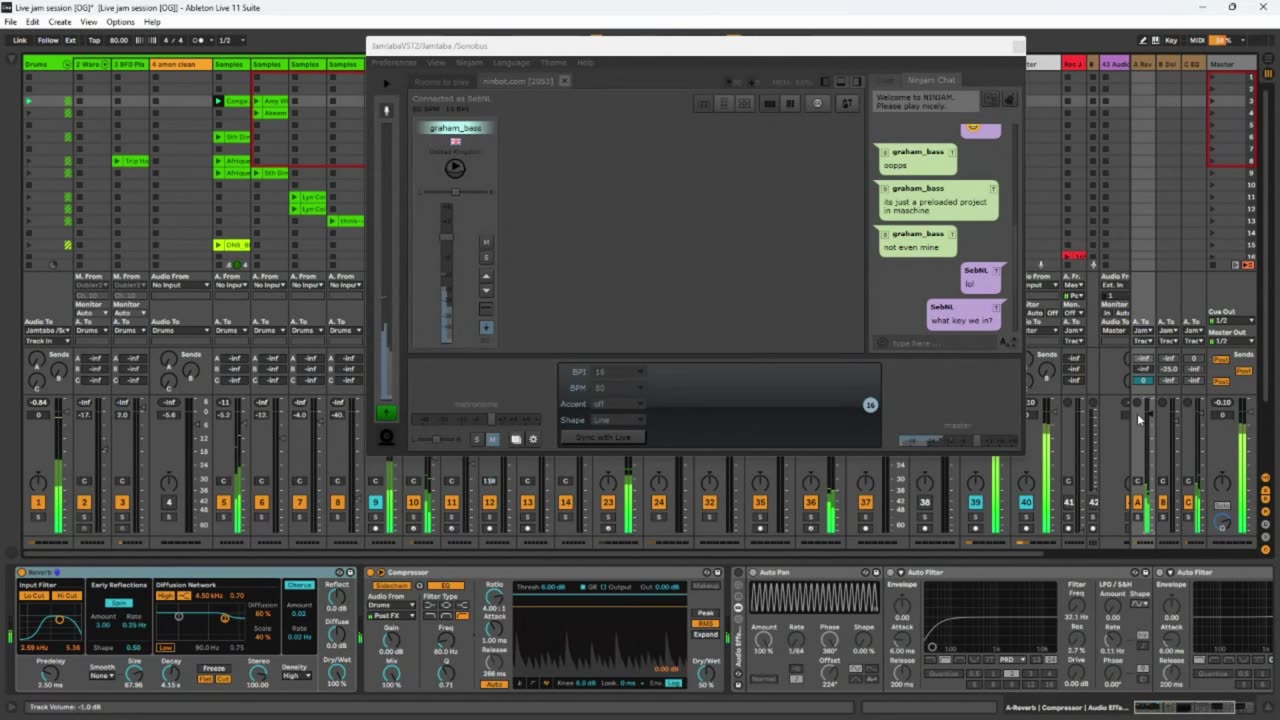Image resolution: width=1280 pixels, height=720 pixels.
Task: Launch the Conga clip in Samples track
Action: click(218, 101)
